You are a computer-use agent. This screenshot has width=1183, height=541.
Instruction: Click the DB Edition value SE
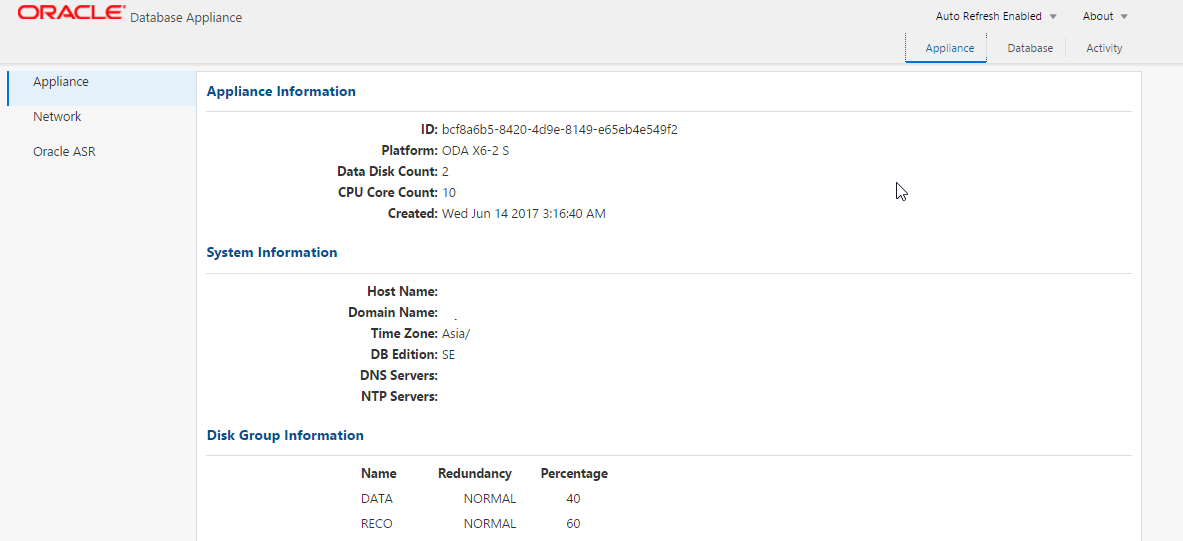tap(448, 355)
